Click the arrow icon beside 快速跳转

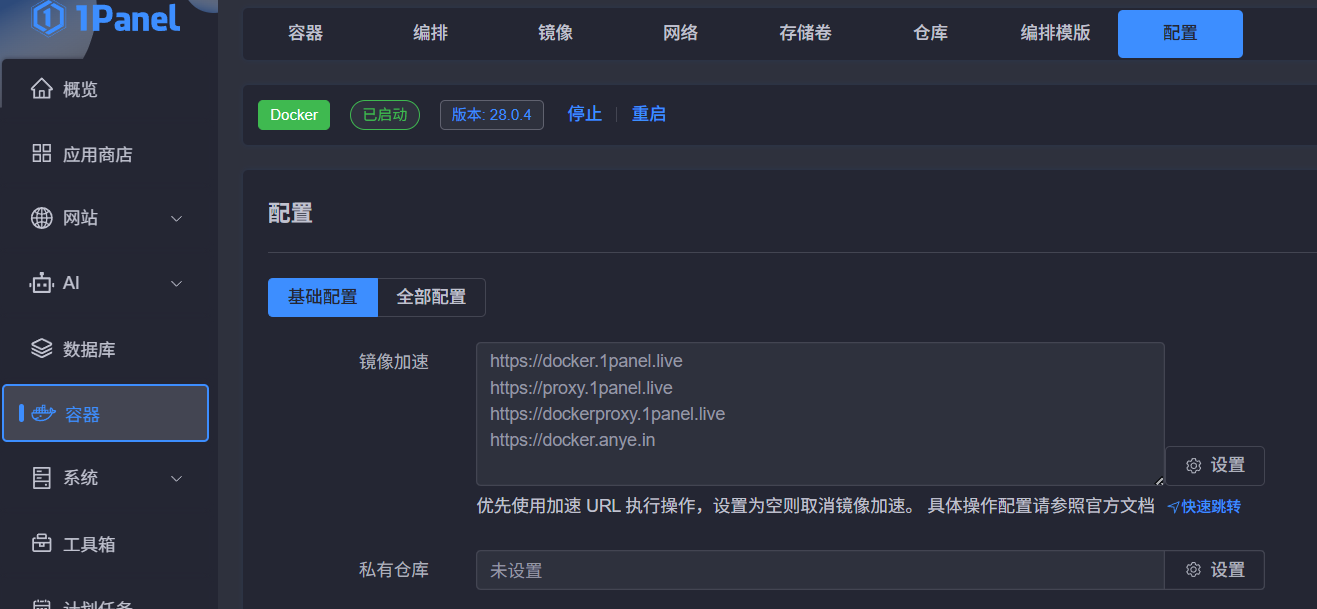pos(1173,507)
